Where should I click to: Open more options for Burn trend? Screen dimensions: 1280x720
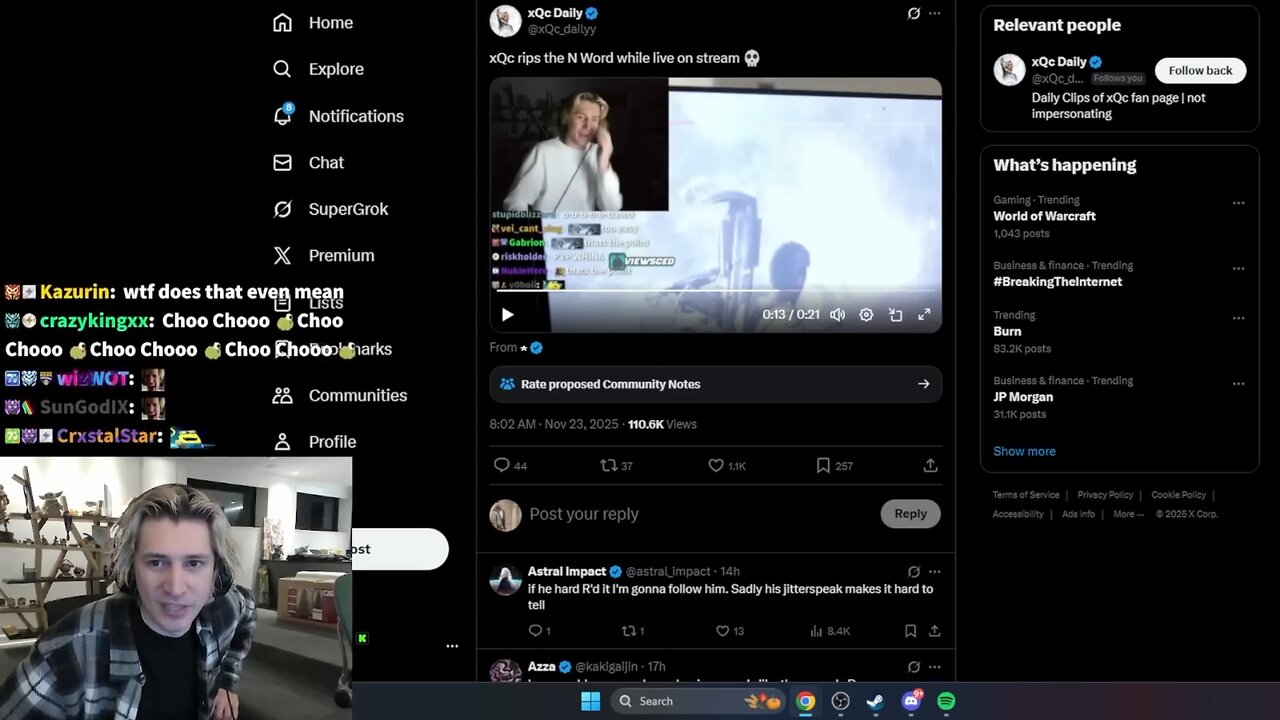1238,318
